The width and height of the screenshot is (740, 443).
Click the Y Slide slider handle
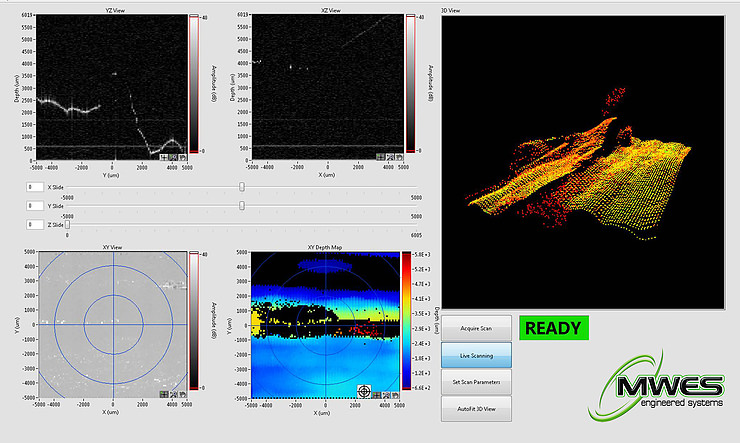242,206
